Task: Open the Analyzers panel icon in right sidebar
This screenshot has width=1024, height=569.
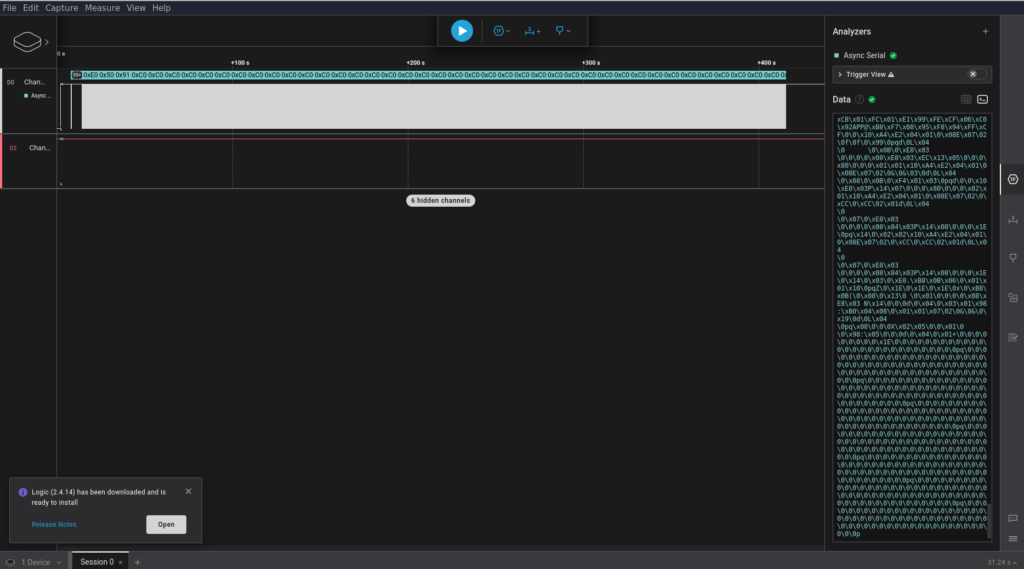Action: (x=1013, y=180)
